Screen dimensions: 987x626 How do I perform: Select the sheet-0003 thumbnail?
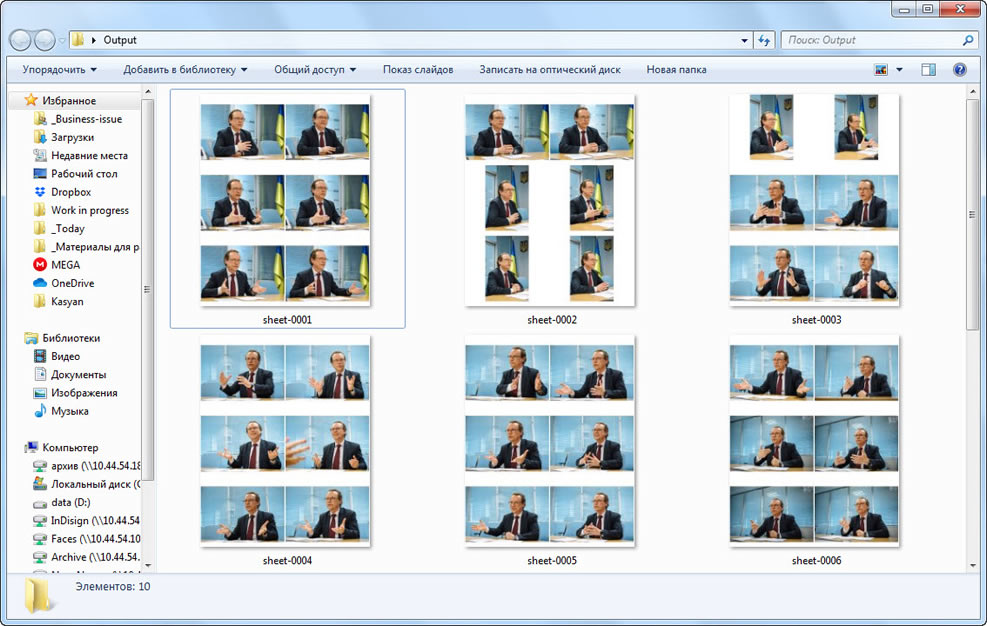pyautogui.click(x=814, y=201)
